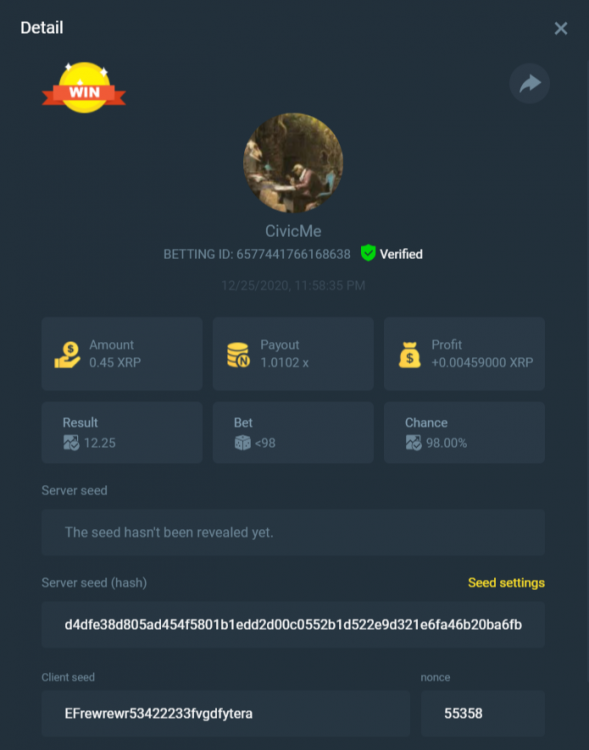
Task: Open CivicMe's profile avatar
Action: tap(293, 163)
